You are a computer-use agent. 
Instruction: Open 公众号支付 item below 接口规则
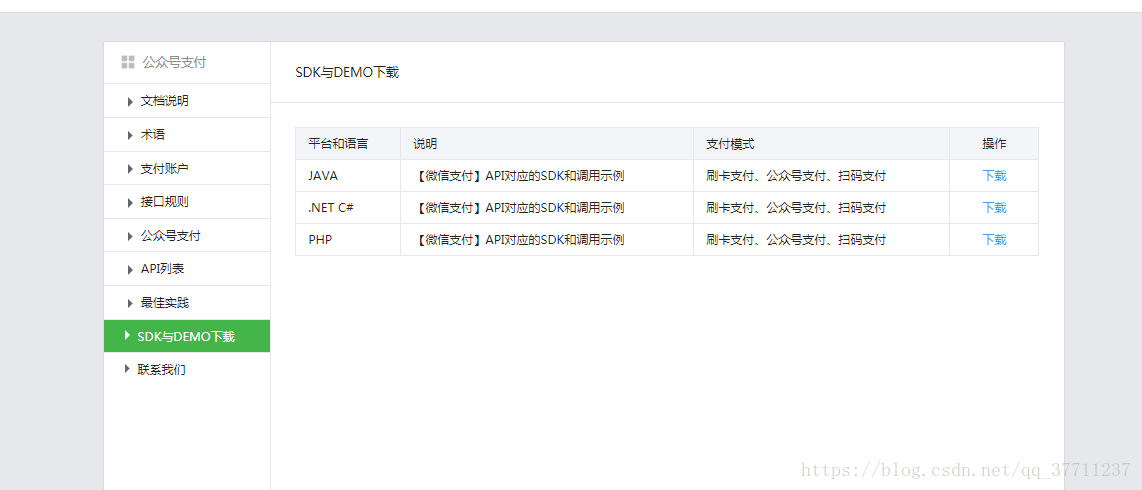[187, 235]
